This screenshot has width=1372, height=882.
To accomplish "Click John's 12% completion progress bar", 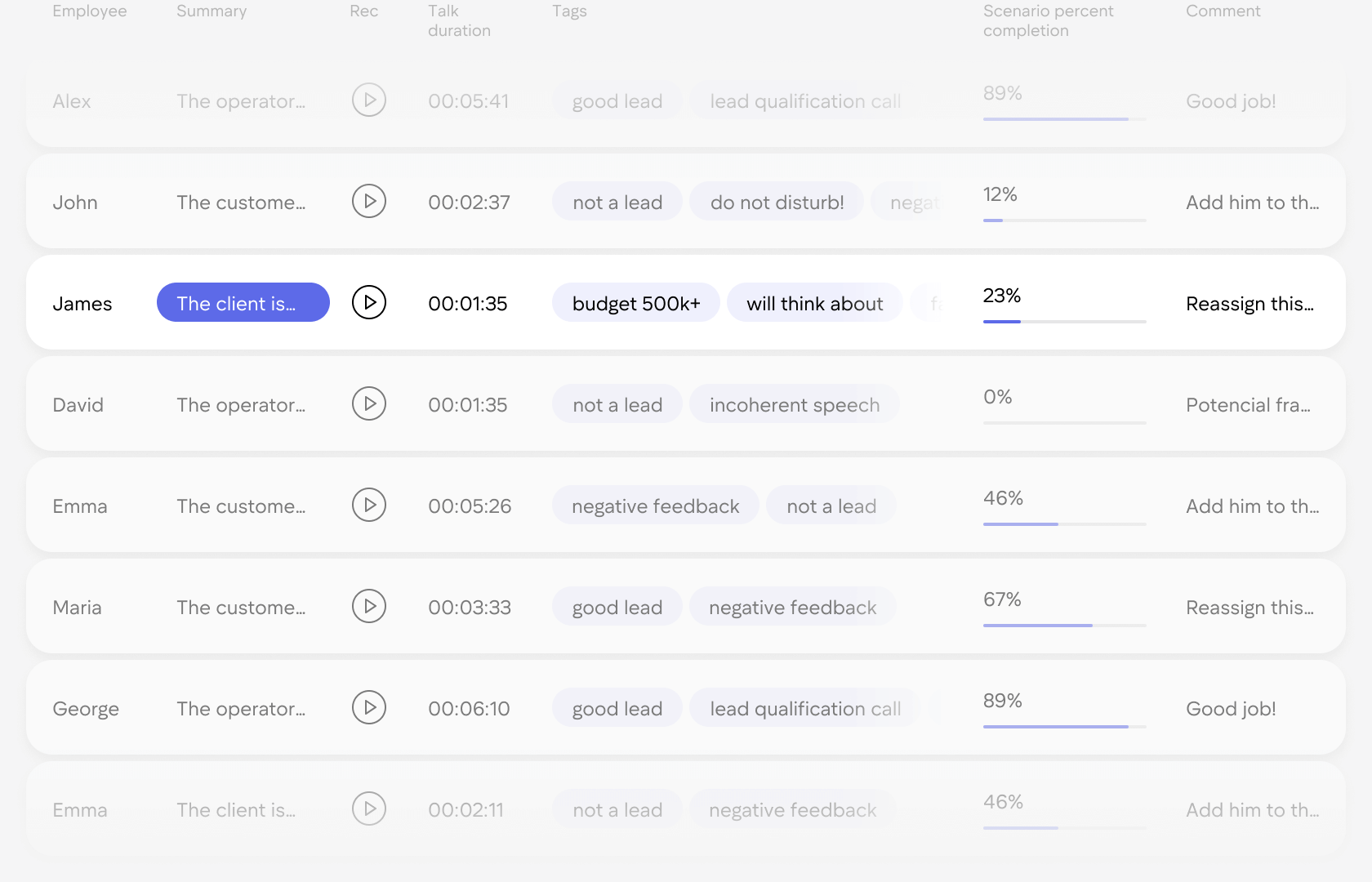I will tap(1065, 220).
